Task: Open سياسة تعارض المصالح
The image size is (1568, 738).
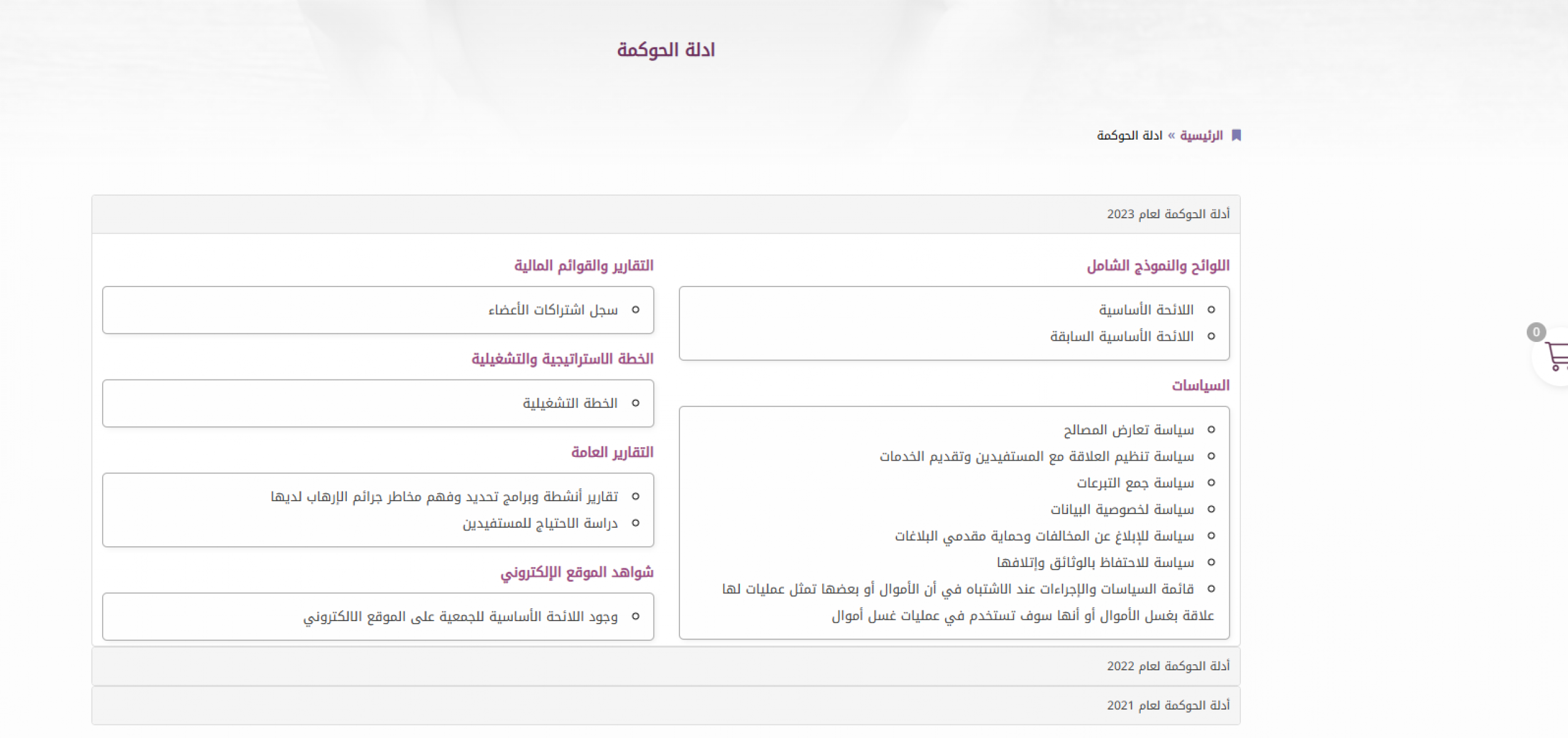Action: pyautogui.click(x=1129, y=430)
